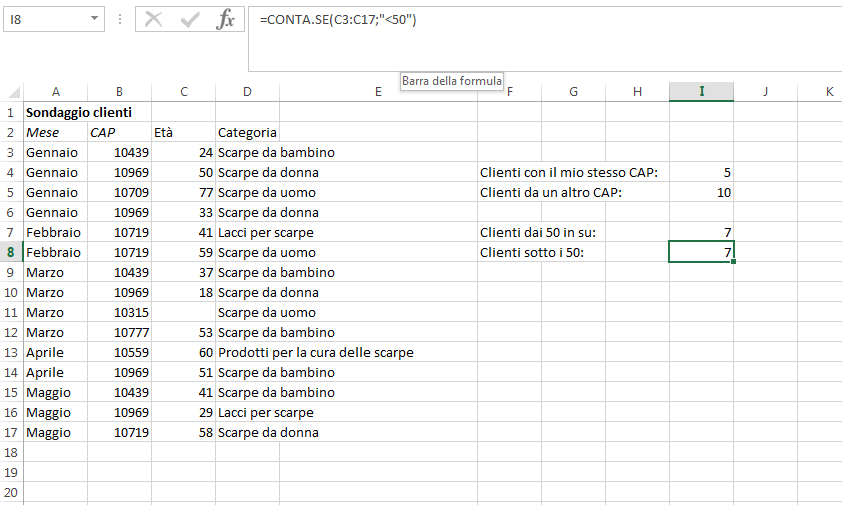Screen dimensions: 842x505
Task: Click the Select All corner triangle
Action: click(x=13, y=92)
